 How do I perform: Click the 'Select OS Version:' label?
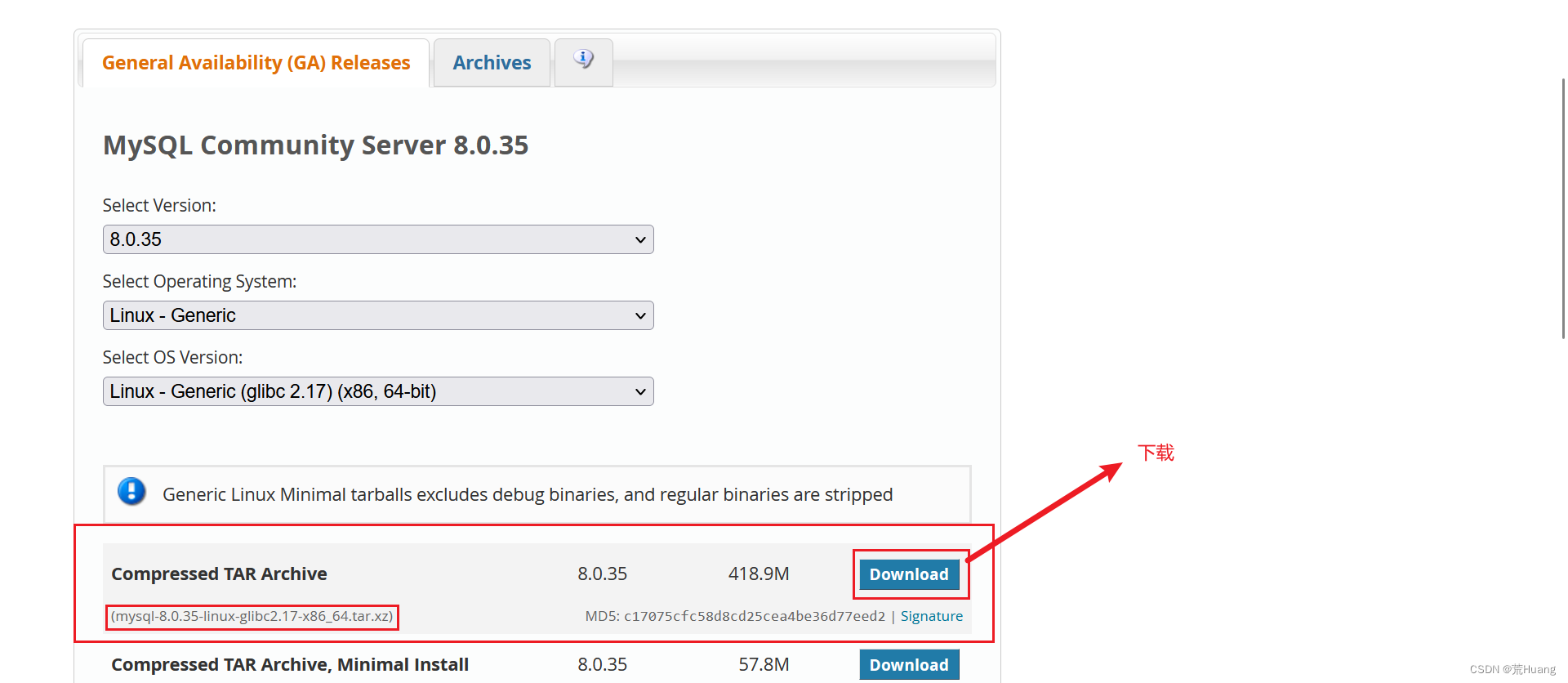tap(172, 357)
